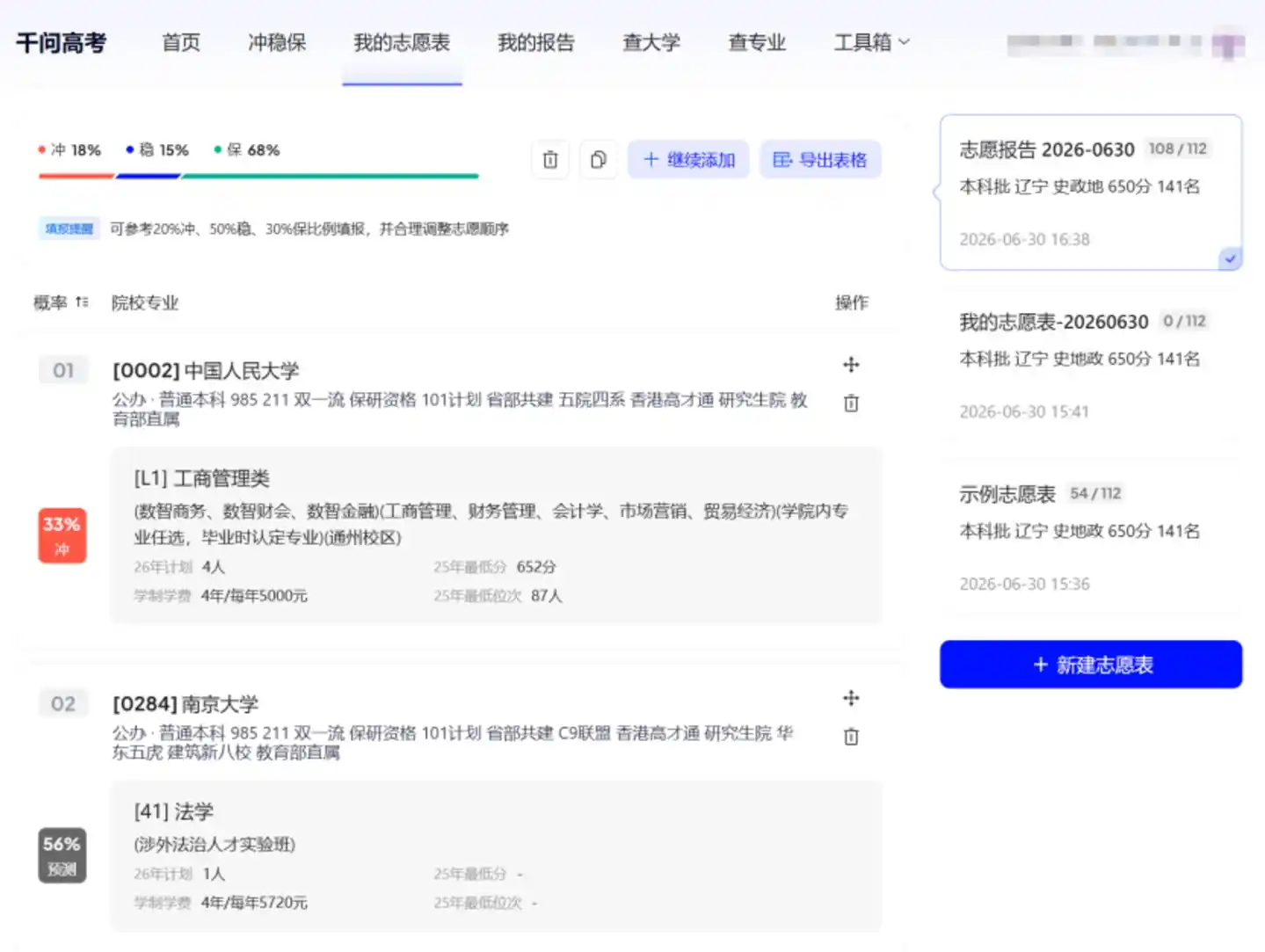Click the (涉外法治人才实验班) description

coord(214,845)
